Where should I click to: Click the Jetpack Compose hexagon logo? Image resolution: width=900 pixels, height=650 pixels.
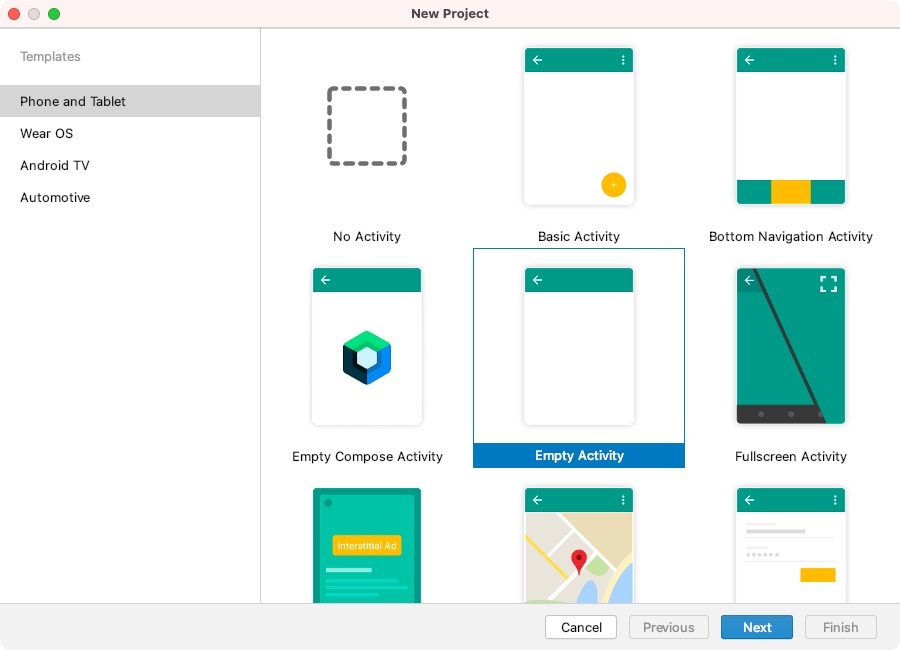[x=367, y=358]
